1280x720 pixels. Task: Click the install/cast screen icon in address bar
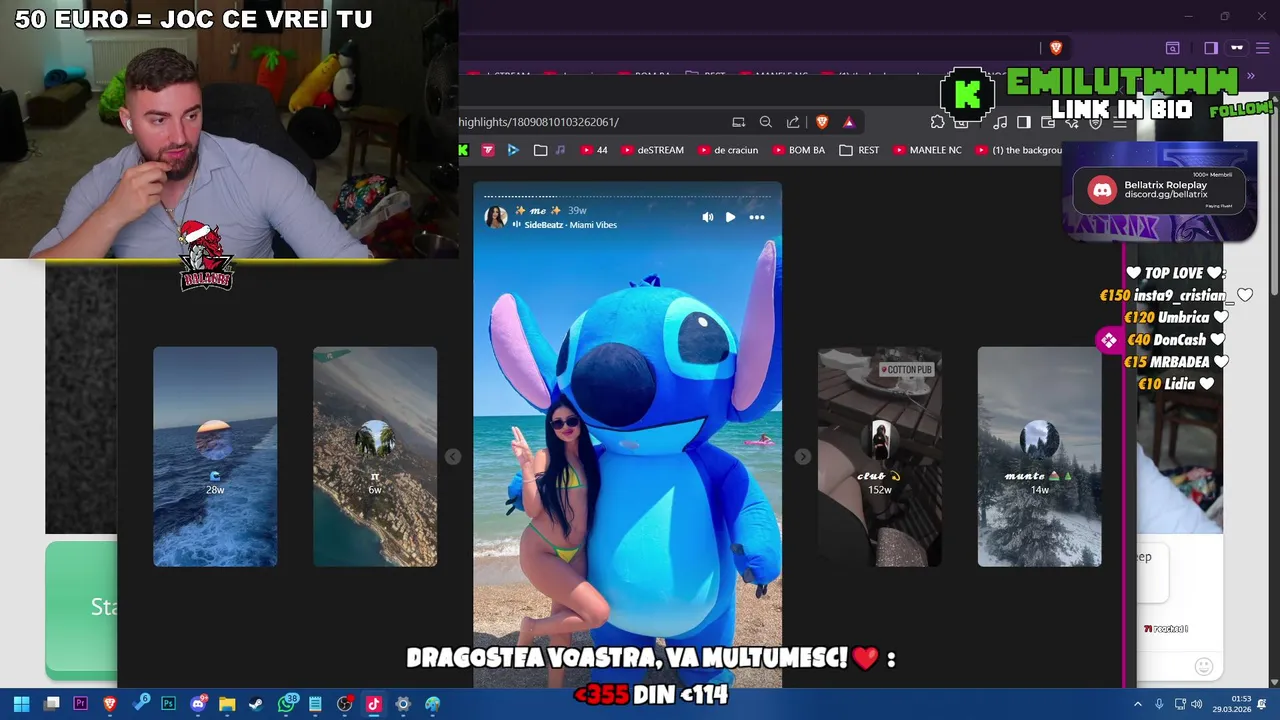[x=739, y=122]
